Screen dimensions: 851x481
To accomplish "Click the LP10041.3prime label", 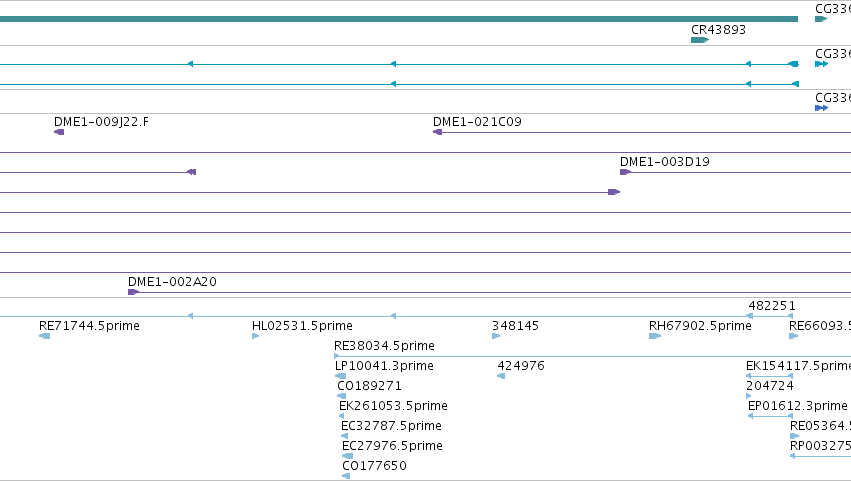I will 384,366.
